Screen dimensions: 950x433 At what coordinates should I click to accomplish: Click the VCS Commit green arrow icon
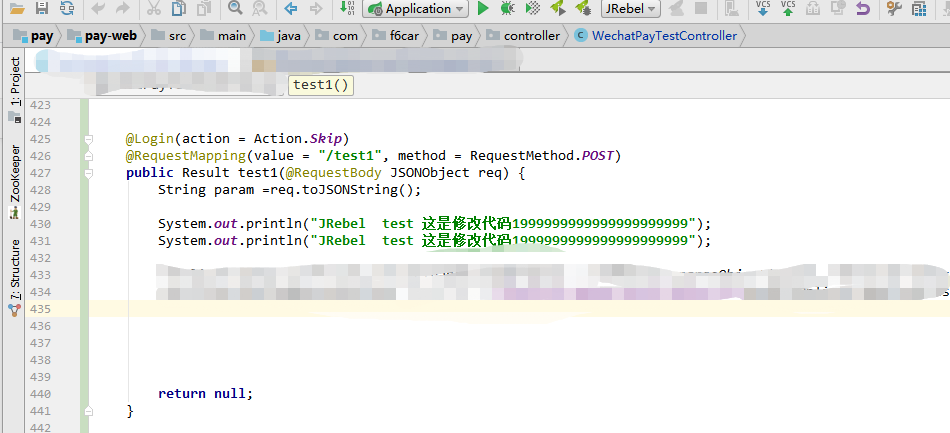788,8
